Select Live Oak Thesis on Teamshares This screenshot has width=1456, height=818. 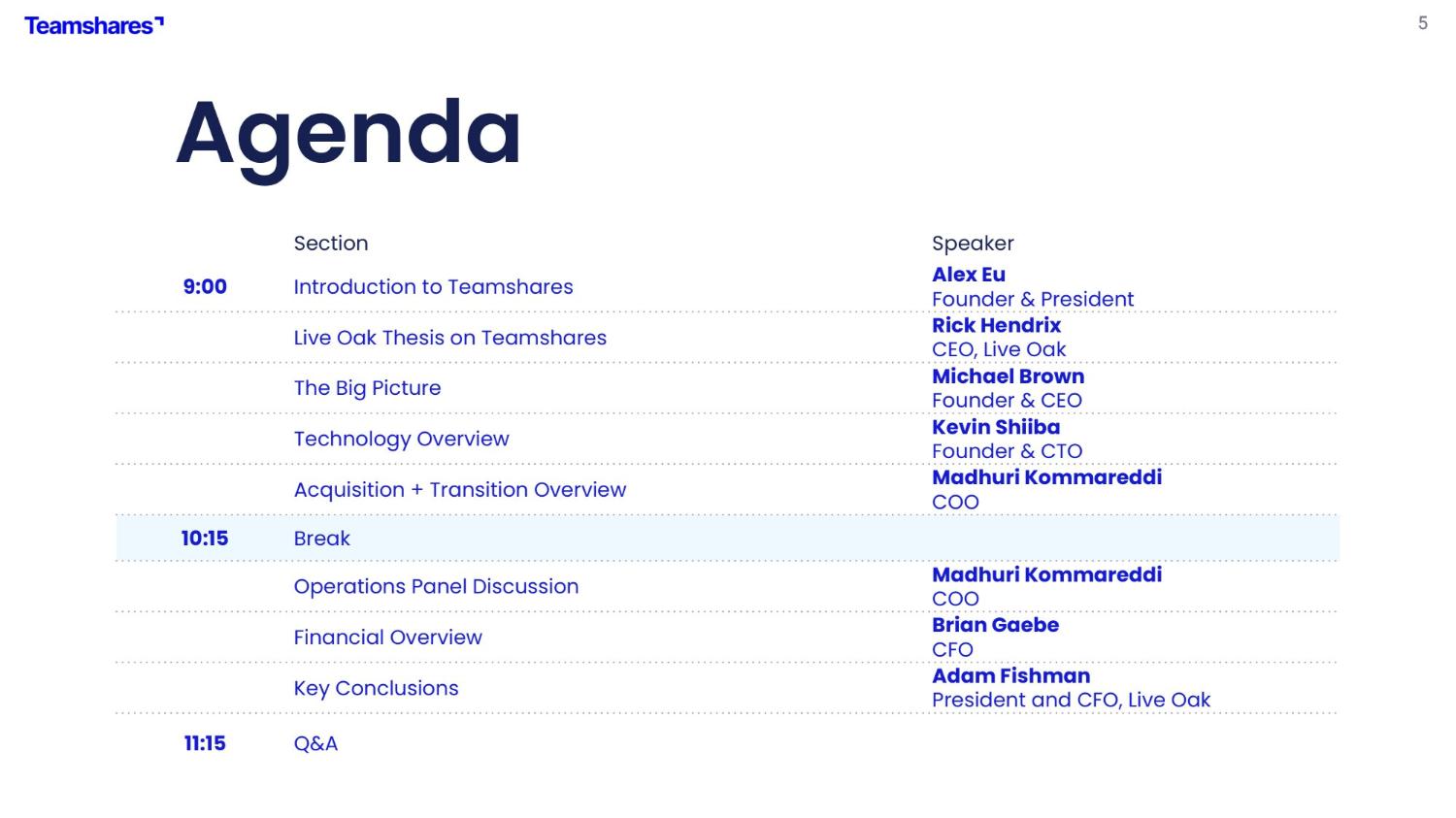[x=449, y=338]
